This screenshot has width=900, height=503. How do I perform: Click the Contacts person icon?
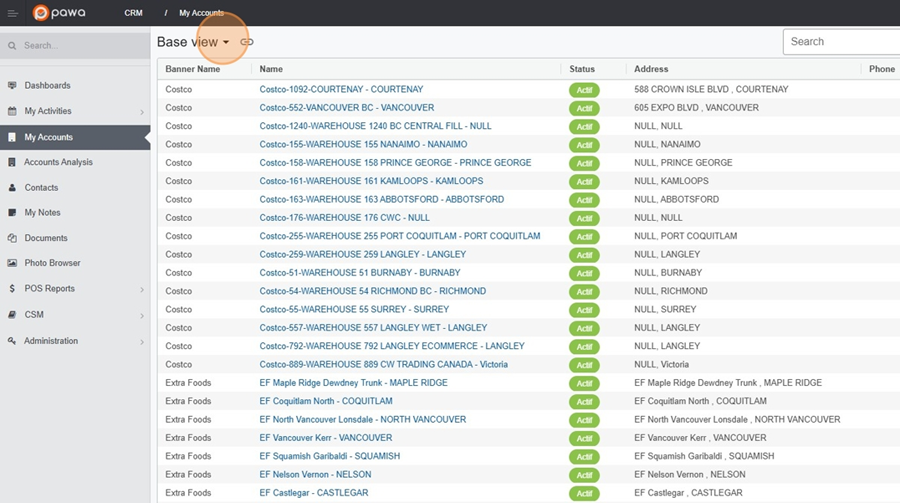click(x=12, y=187)
